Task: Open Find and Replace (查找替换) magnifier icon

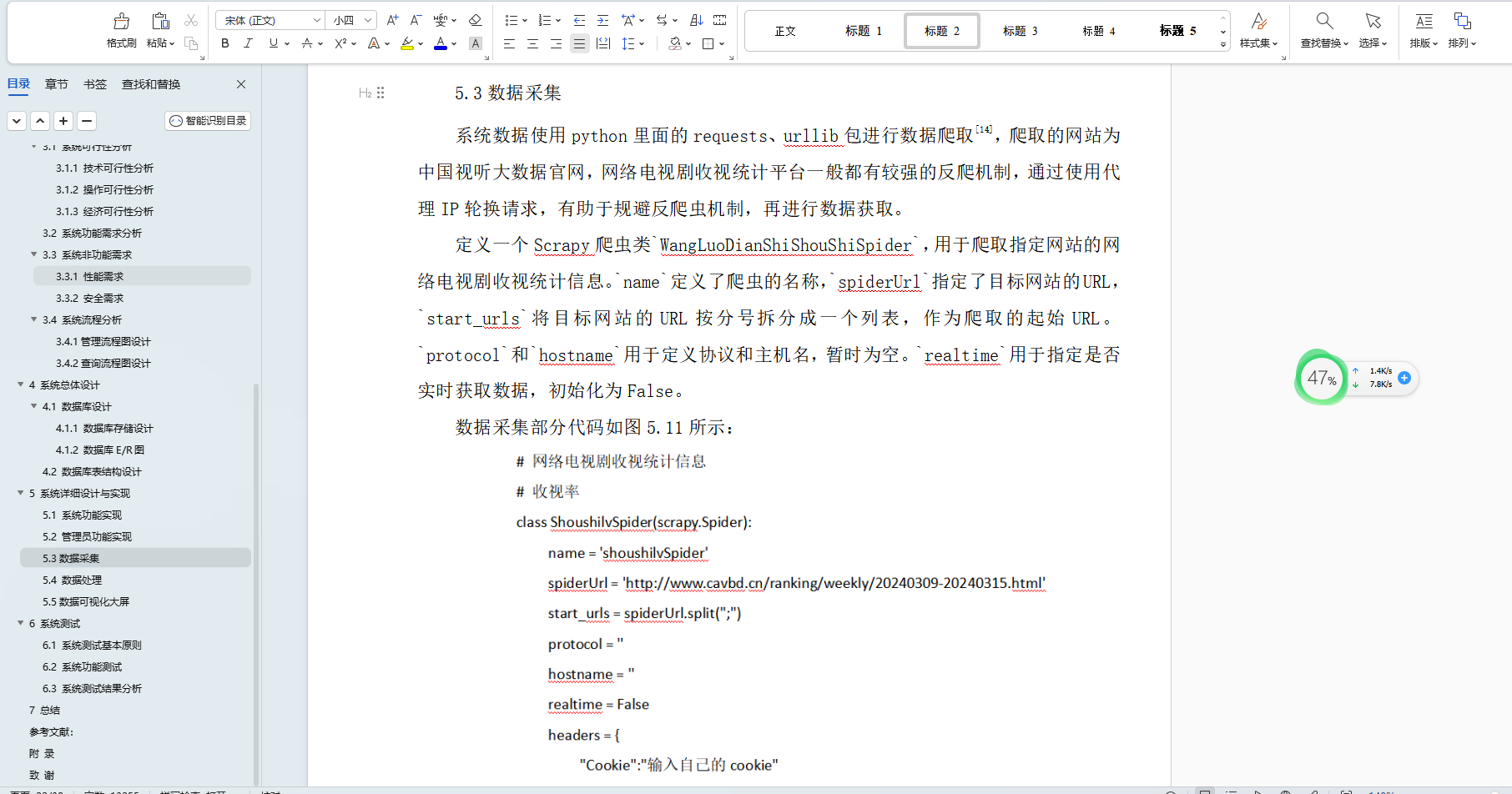Action: point(1323,22)
